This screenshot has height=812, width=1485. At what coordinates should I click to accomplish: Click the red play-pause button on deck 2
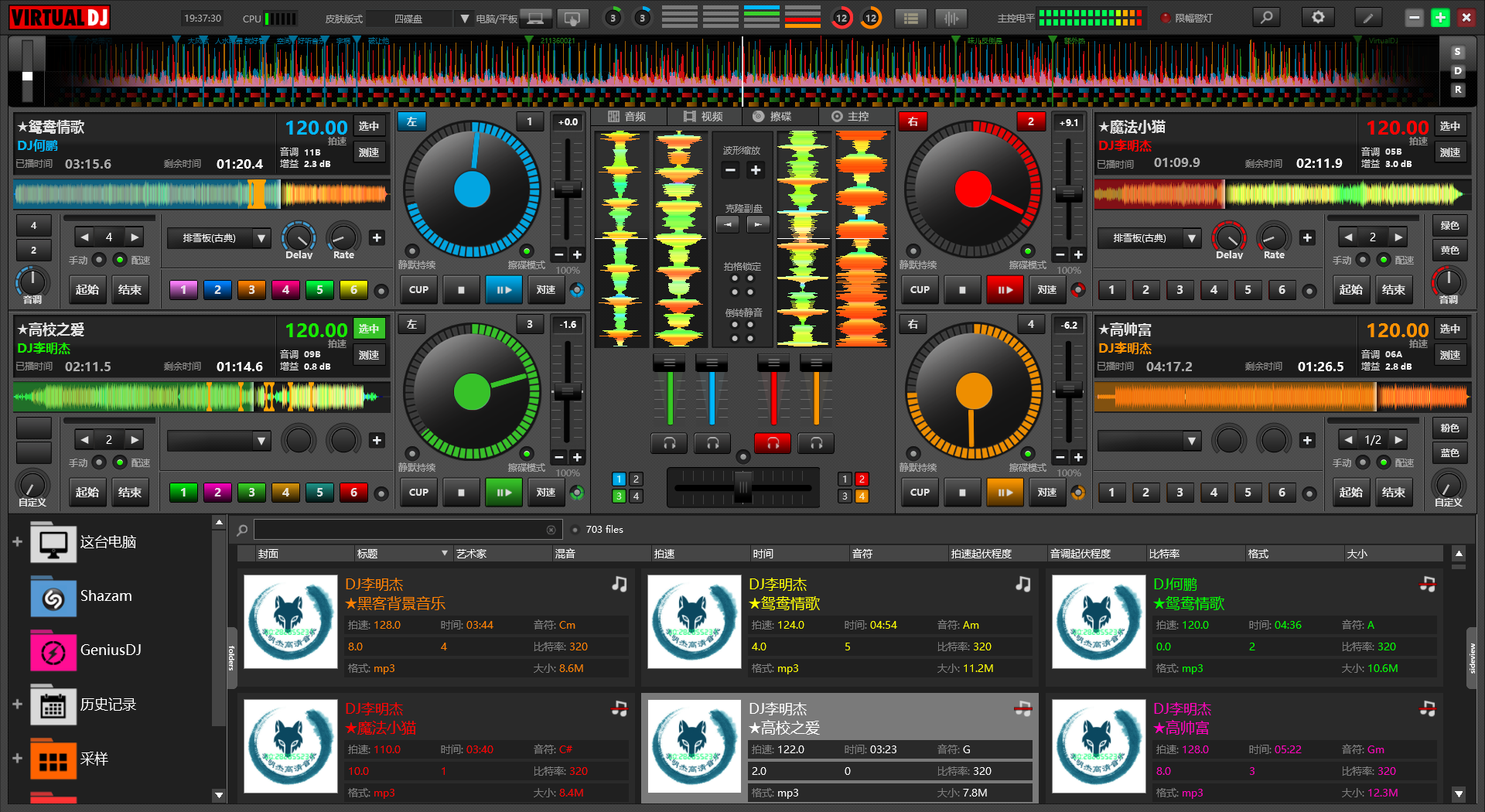pyautogui.click(x=1005, y=290)
